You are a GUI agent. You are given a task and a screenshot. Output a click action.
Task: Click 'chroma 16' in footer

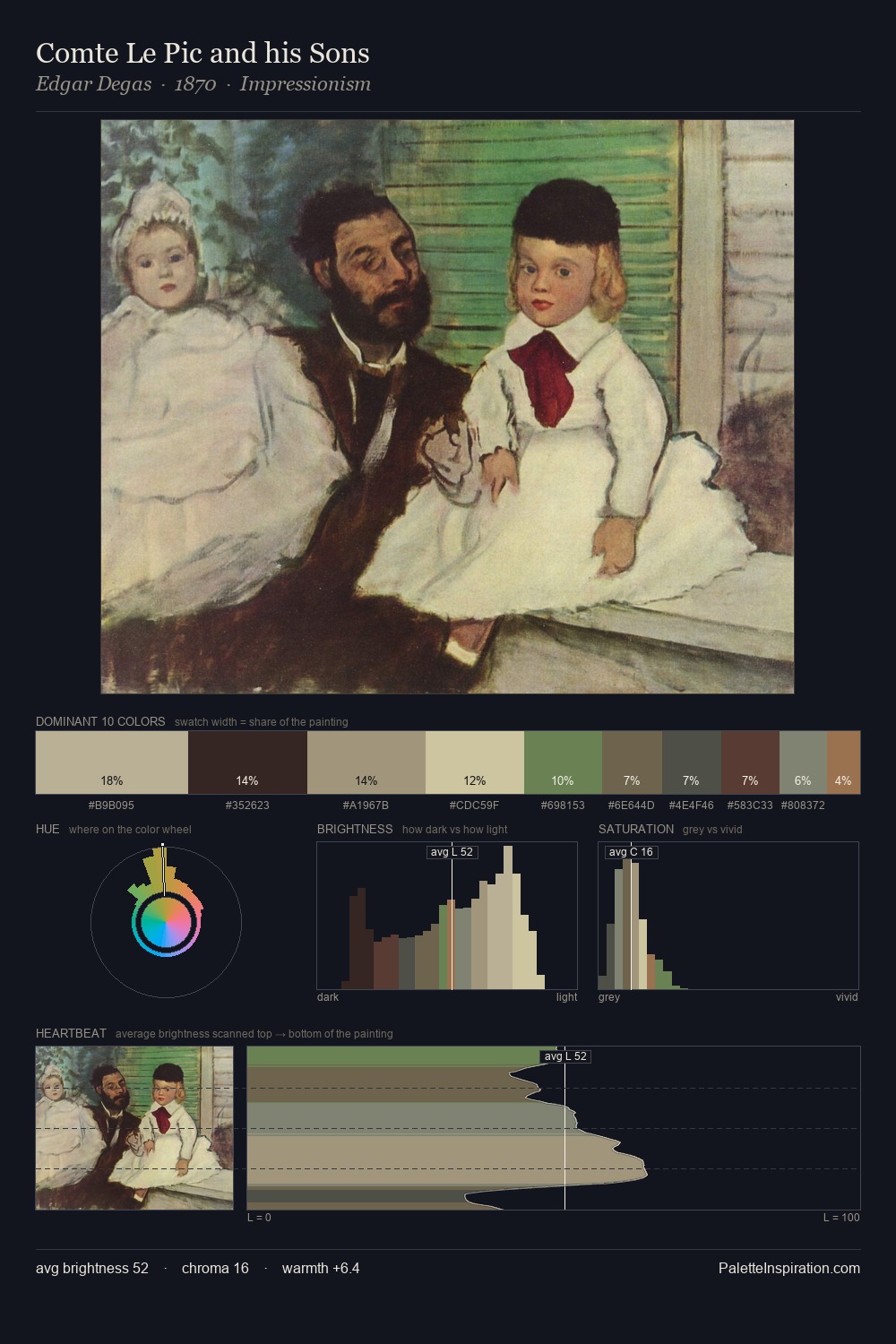point(215,1268)
